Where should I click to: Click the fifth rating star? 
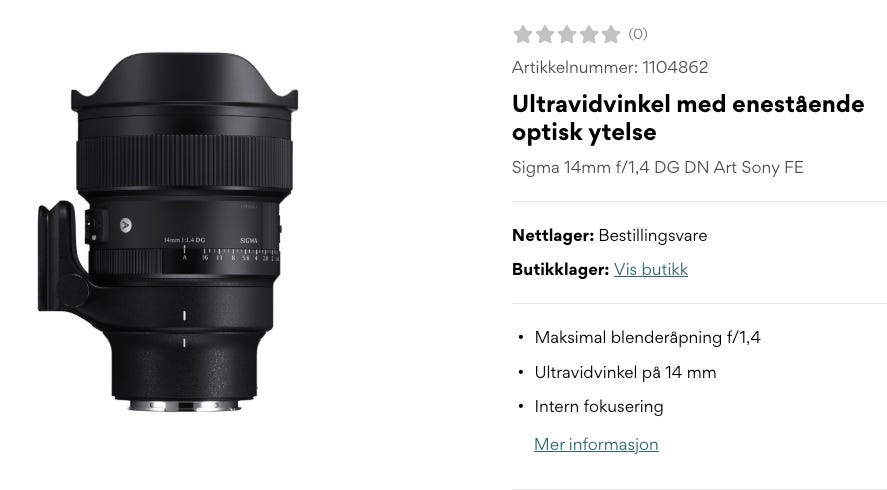pyautogui.click(x=611, y=35)
